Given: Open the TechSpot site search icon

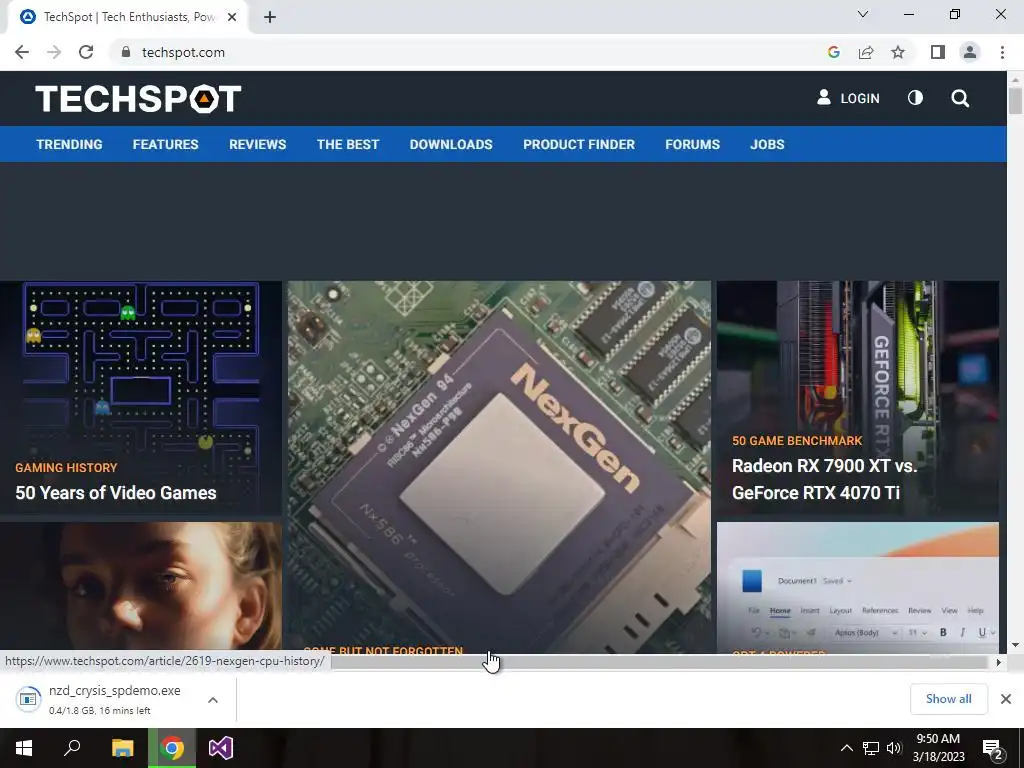Looking at the screenshot, I should [960, 99].
